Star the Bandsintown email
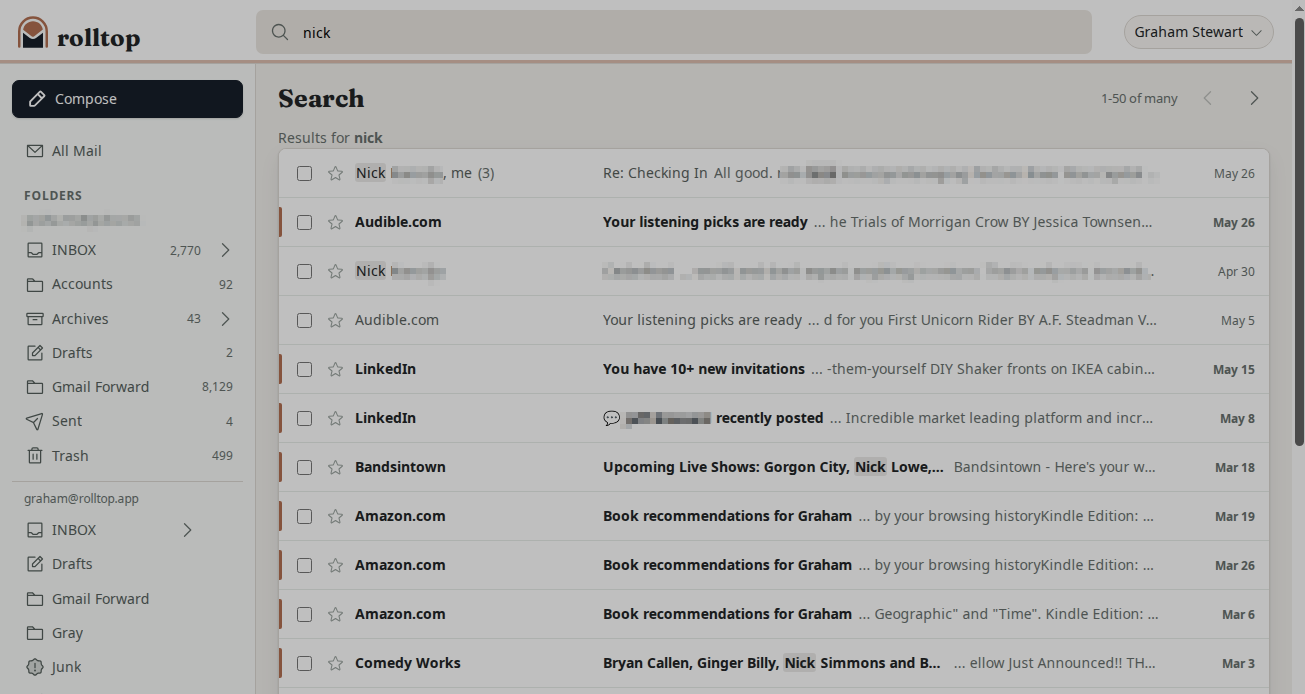 click(335, 467)
